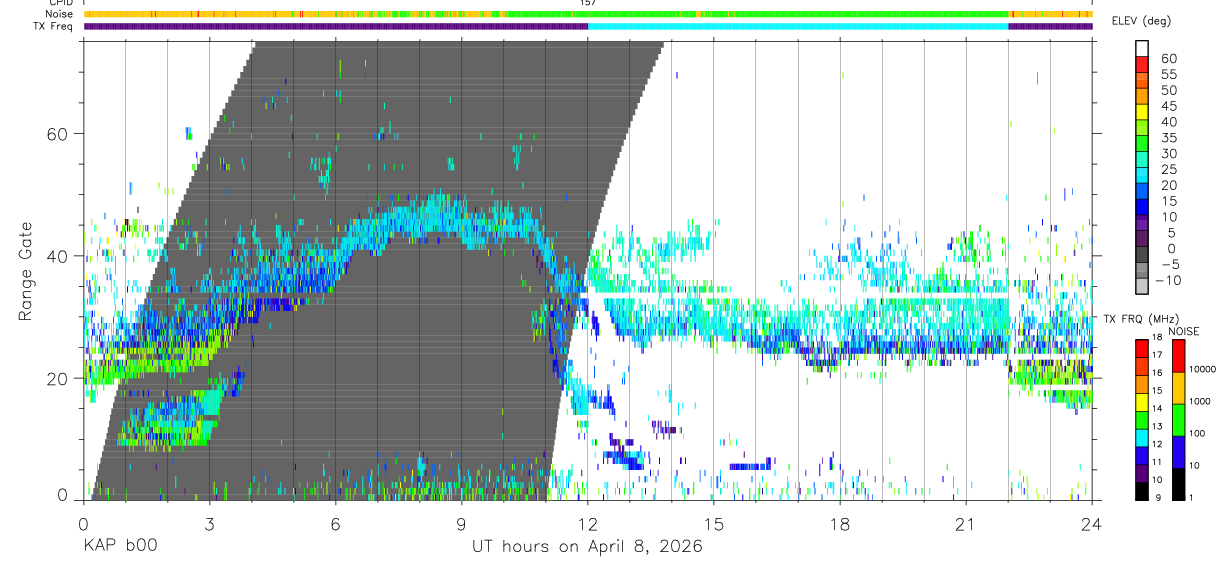Click the Noise color strip above the plot

pos(588,14)
